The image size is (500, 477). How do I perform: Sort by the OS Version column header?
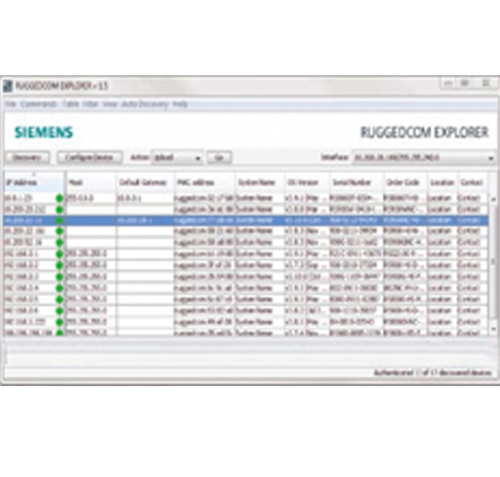307,182
